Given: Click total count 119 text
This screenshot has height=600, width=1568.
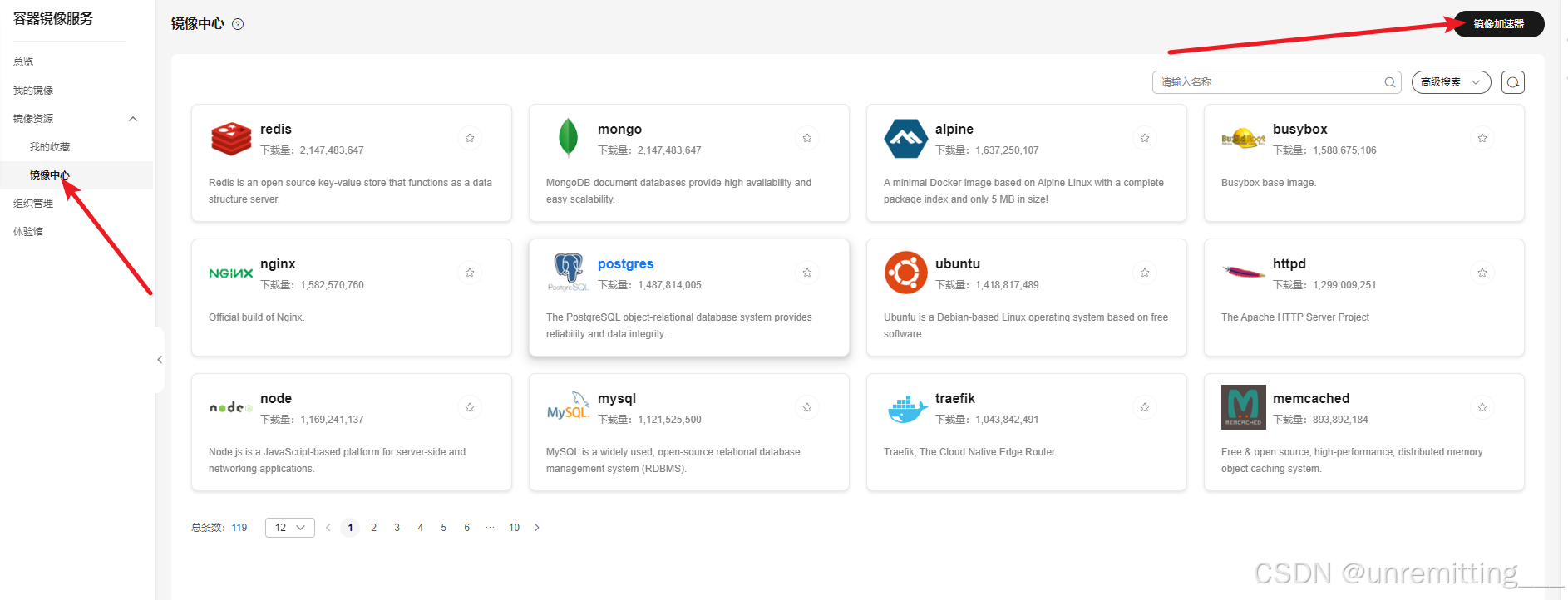Looking at the screenshot, I should (x=239, y=528).
